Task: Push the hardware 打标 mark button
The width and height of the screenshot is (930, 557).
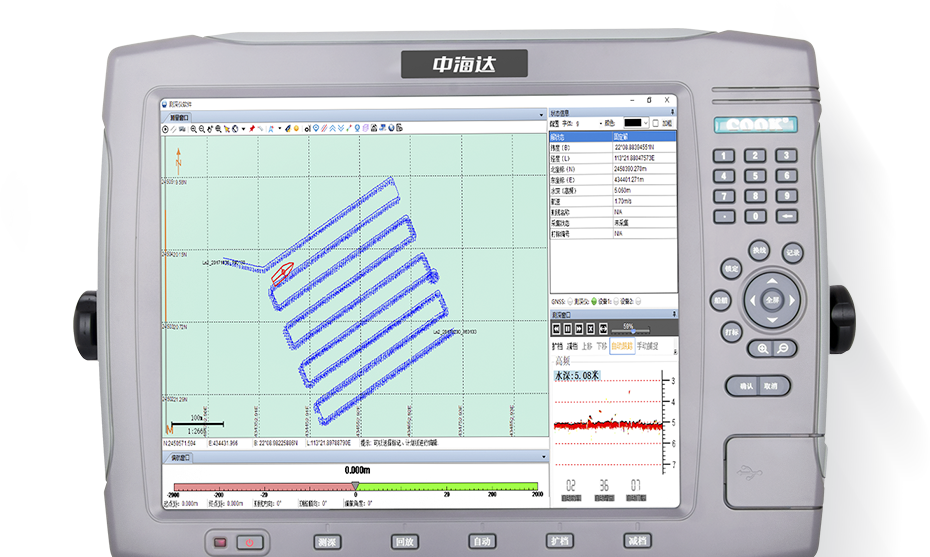Action: tap(731, 332)
